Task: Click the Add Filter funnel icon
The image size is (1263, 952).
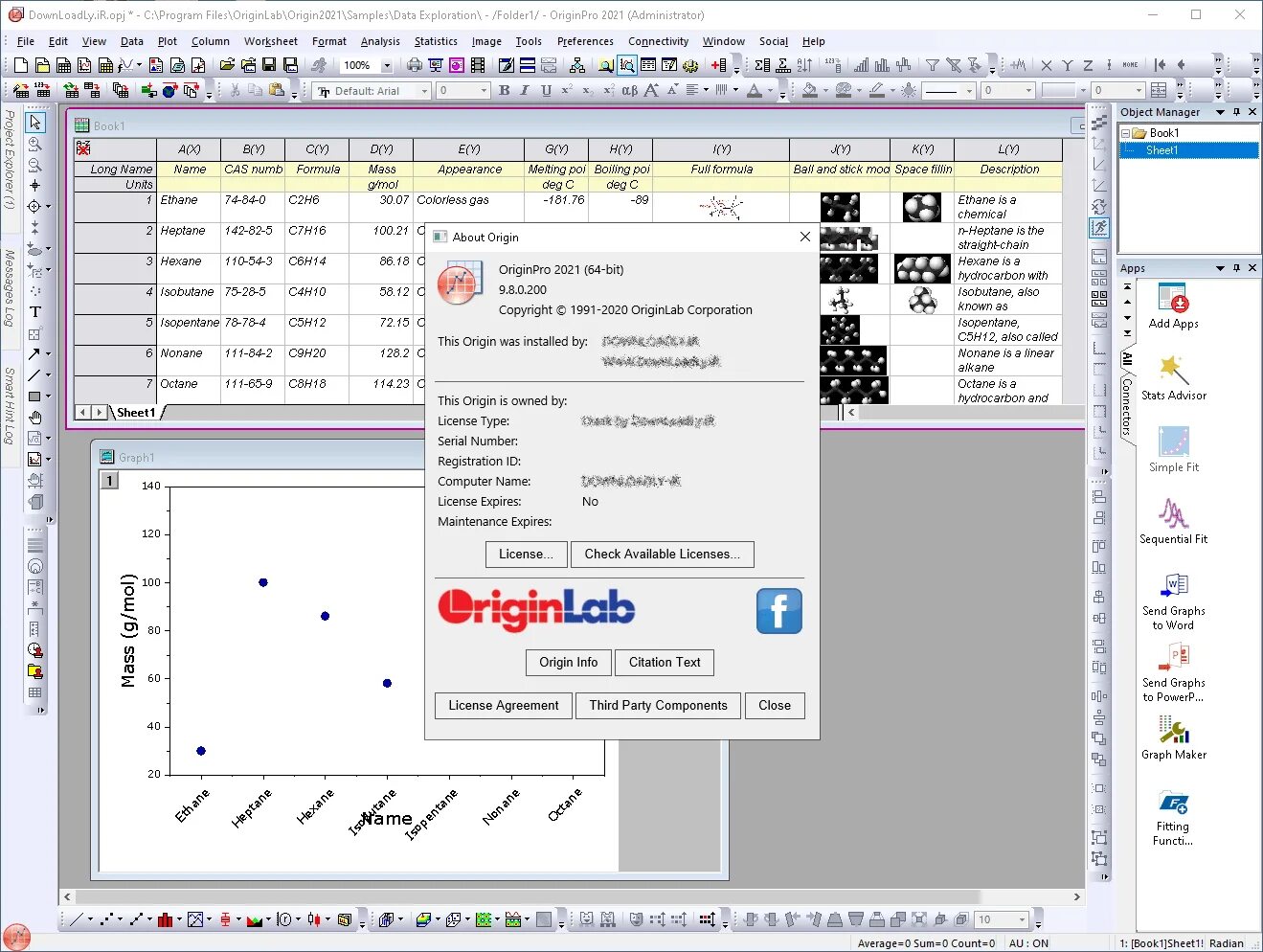Action: (932, 65)
